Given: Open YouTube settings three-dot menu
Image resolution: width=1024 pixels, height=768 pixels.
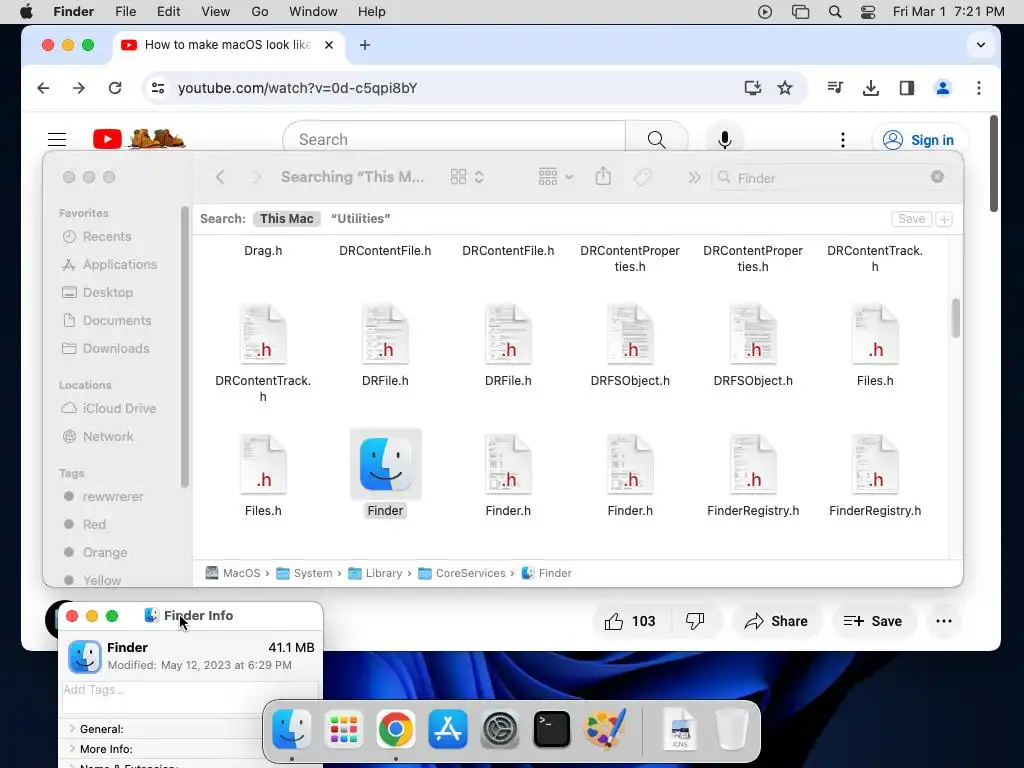Looking at the screenshot, I should pyautogui.click(x=842, y=140).
